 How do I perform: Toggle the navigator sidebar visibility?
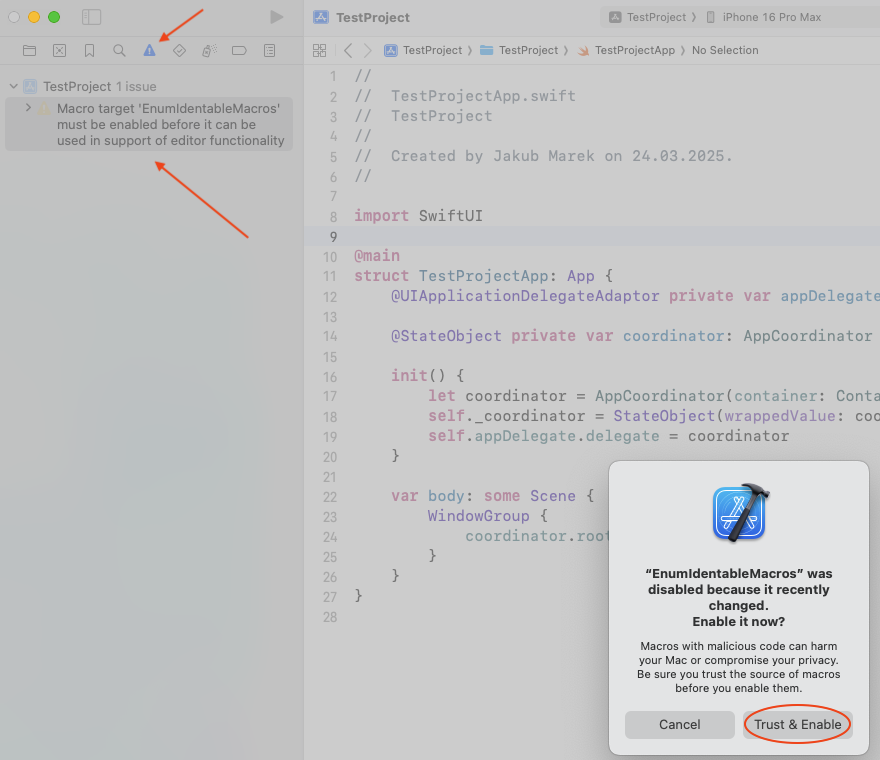tap(91, 17)
